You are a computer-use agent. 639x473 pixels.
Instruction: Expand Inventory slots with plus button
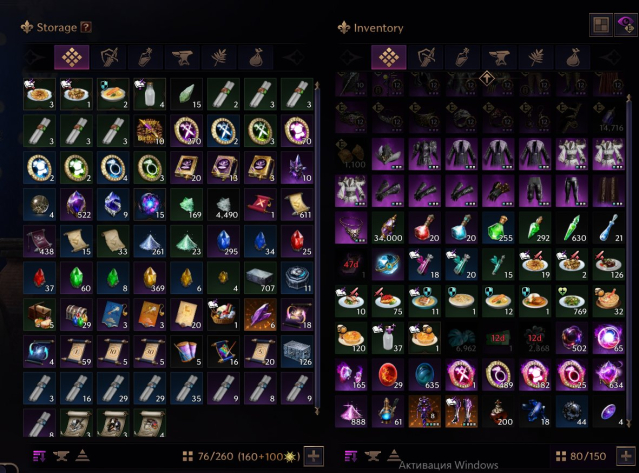point(626,456)
